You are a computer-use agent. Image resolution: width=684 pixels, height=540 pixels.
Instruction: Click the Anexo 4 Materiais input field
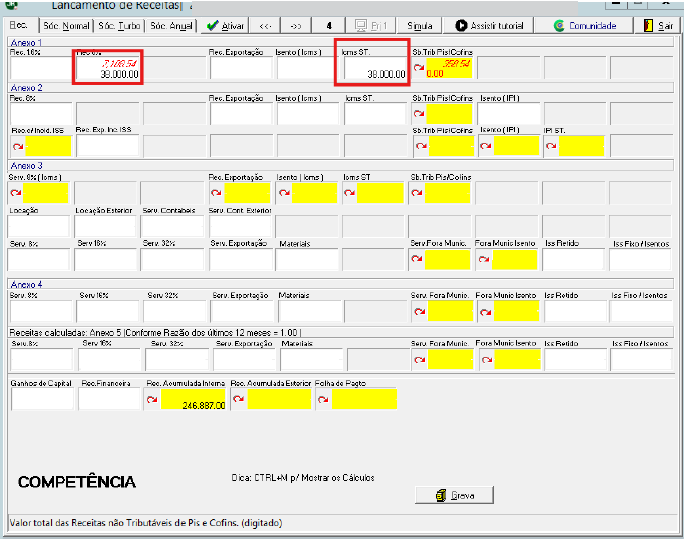point(310,311)
